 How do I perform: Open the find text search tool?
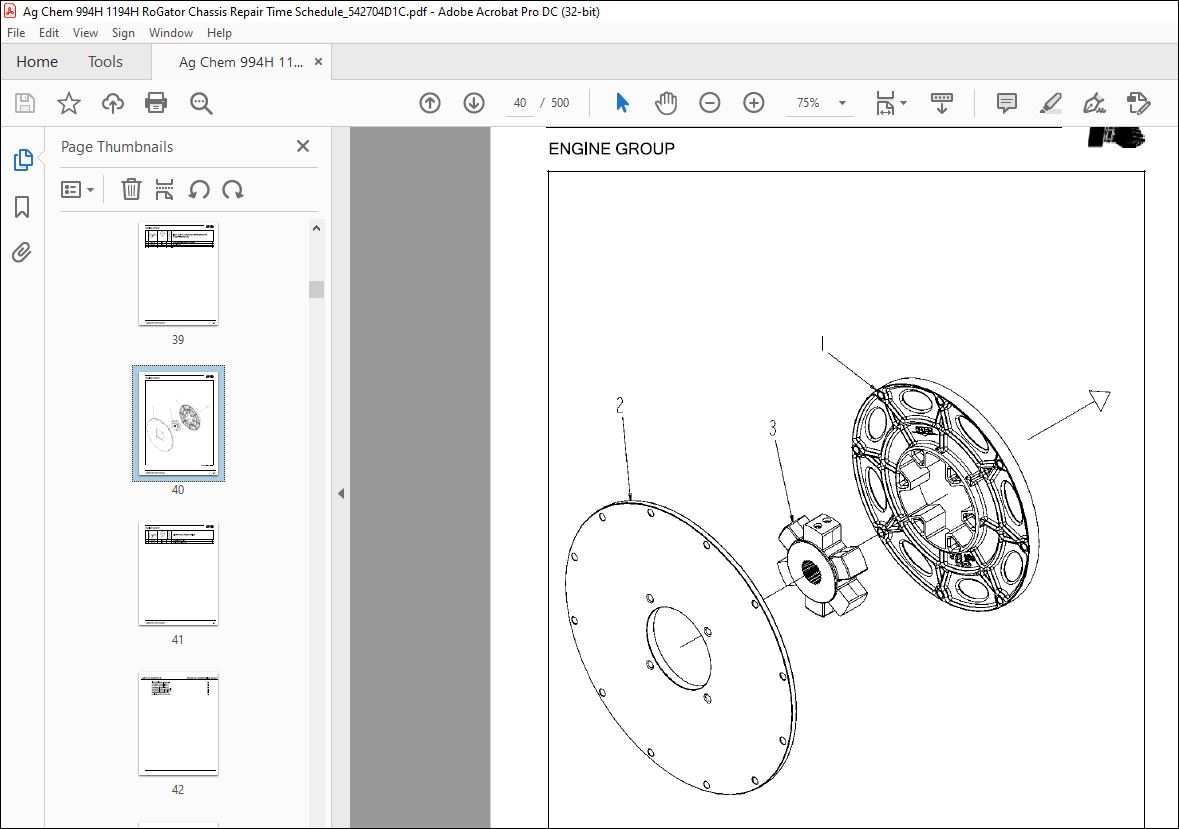click(201, 103)
